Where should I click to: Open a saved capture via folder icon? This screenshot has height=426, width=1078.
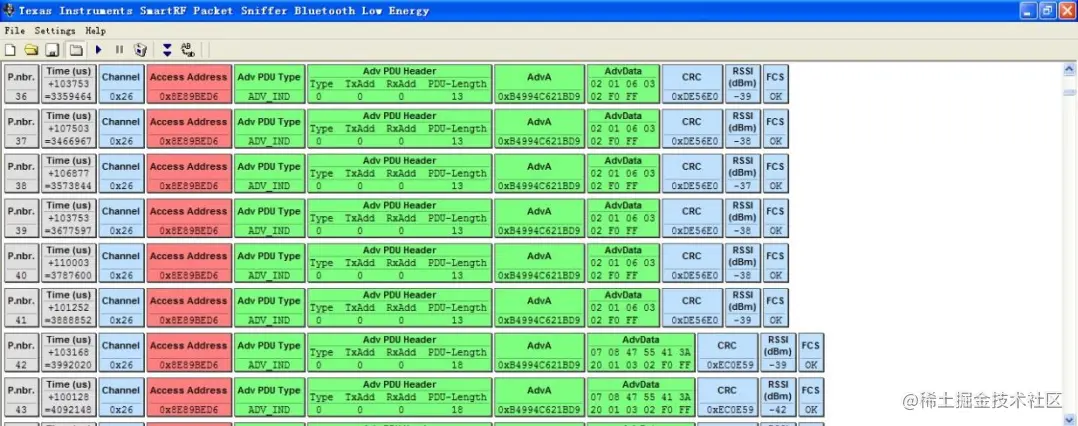point(31,49)
